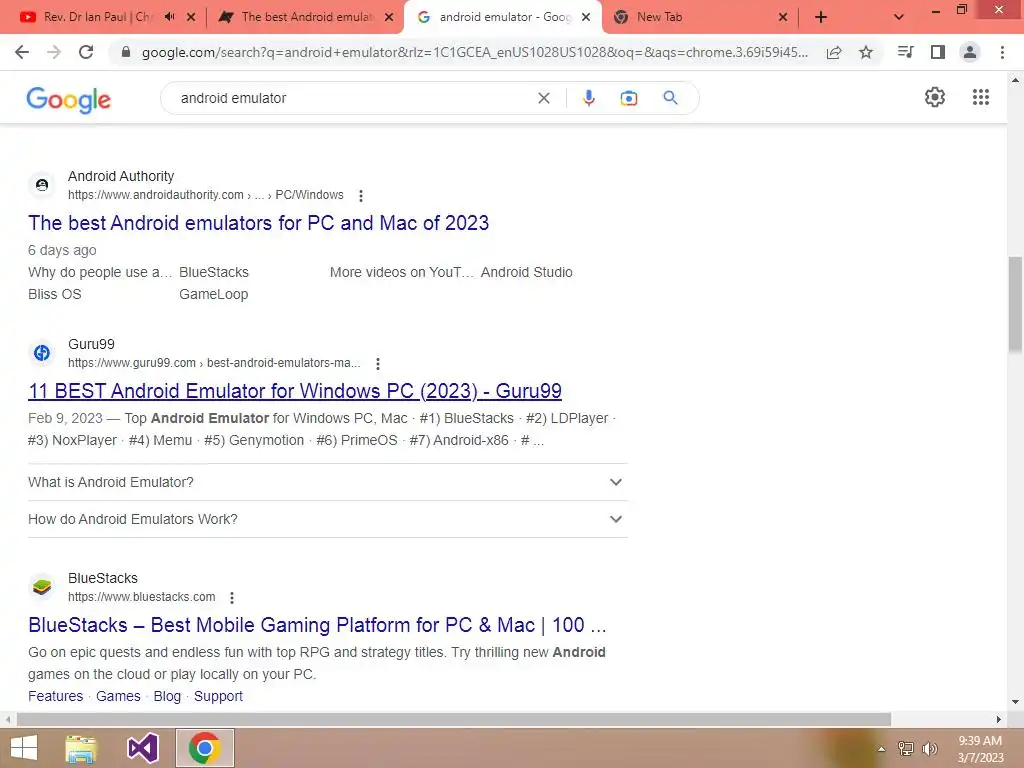Click the forward navigation arrow
The image size is (1024, 768).
54,52
